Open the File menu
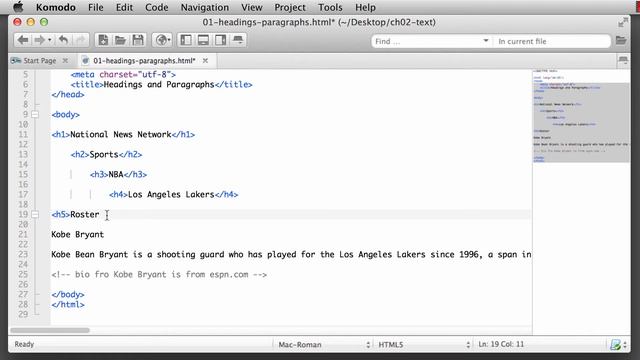The width and height of the screenshot is (640, 360). click(x=96, y=7)
